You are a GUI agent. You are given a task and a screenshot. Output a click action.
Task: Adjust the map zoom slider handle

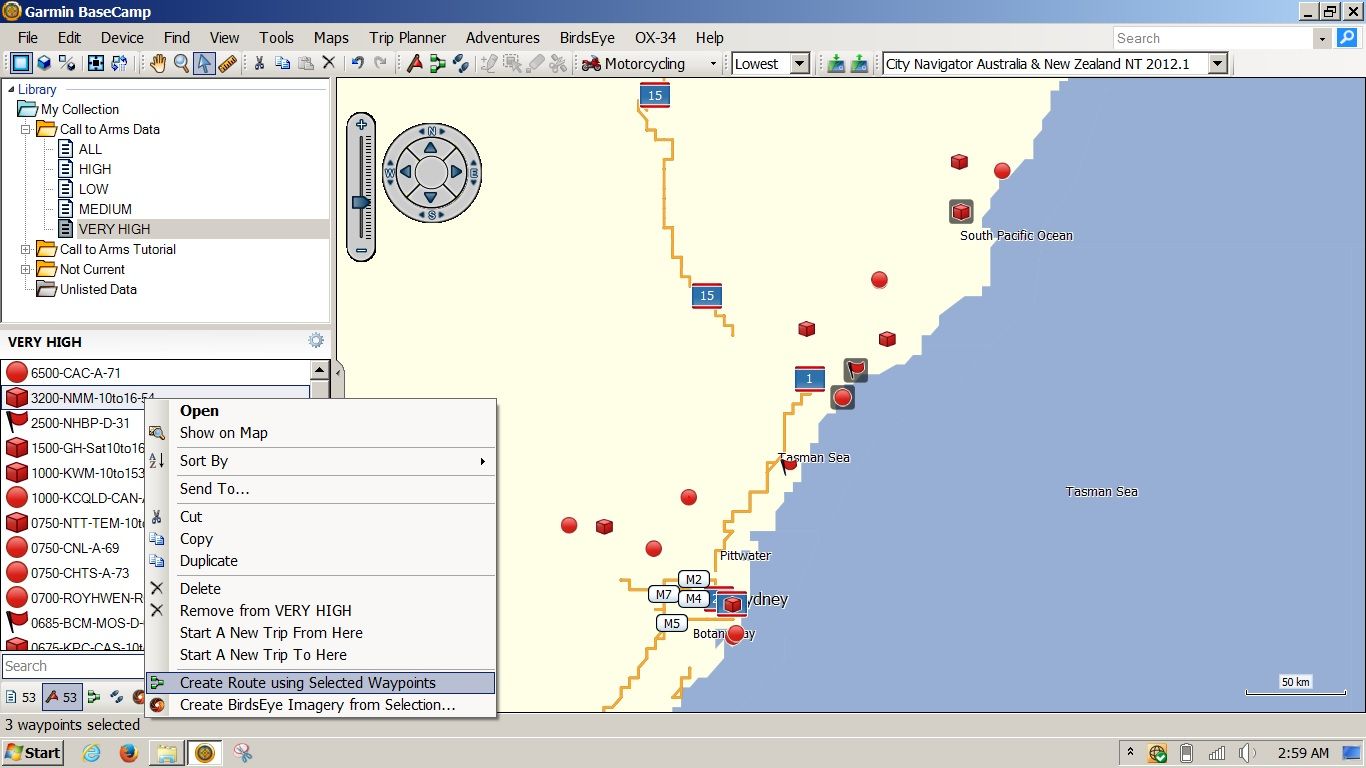click(361, 202)
